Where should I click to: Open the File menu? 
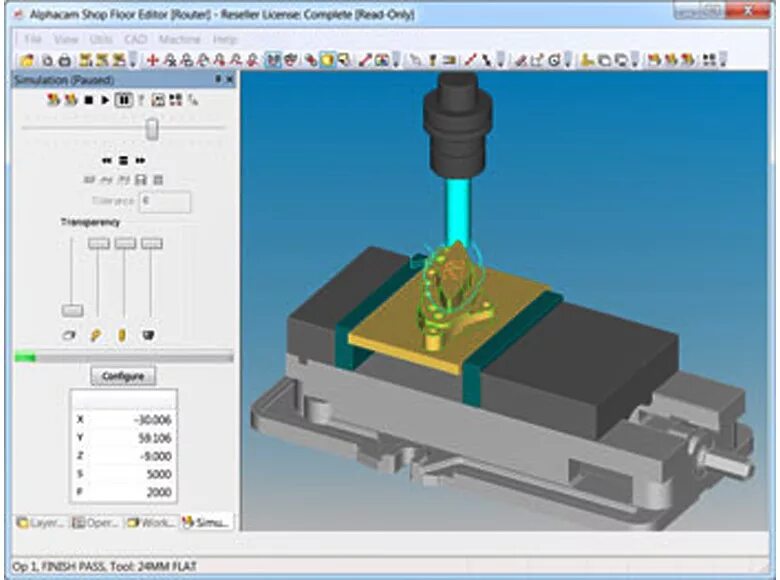[x=33, y=39]
